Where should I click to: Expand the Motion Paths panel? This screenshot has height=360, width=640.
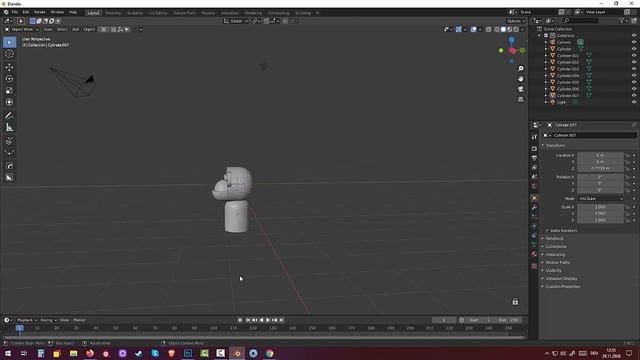pyautogui.click(x=558, y=262)
